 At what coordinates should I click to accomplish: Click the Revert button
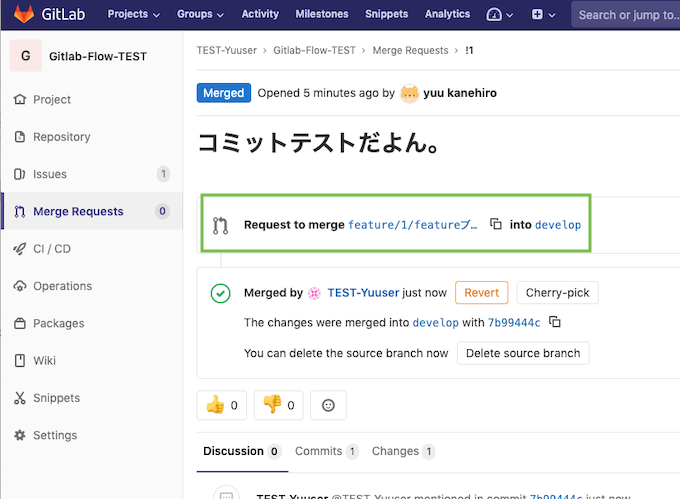[481, 293]
